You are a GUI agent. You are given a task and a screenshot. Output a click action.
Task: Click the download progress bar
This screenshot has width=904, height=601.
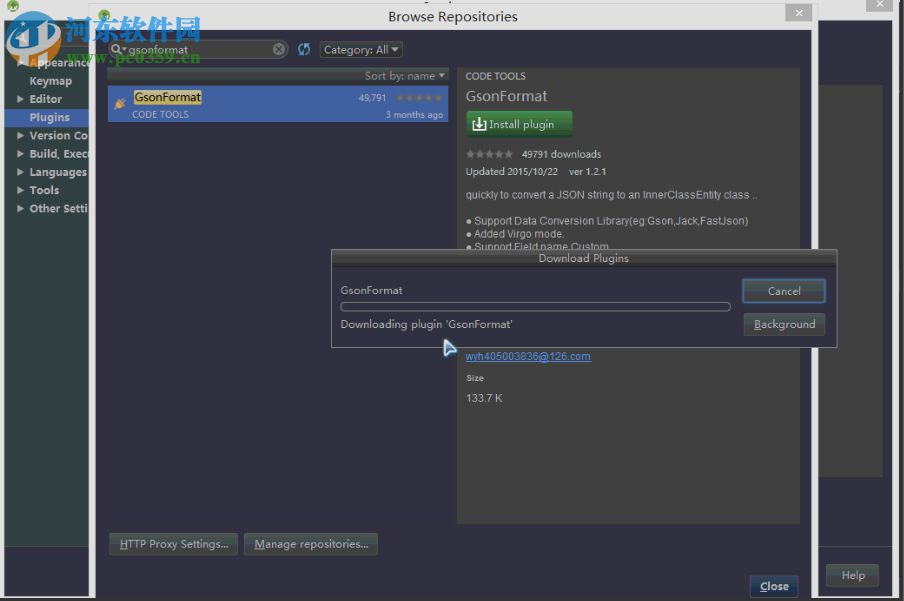[x=535, y=307]
